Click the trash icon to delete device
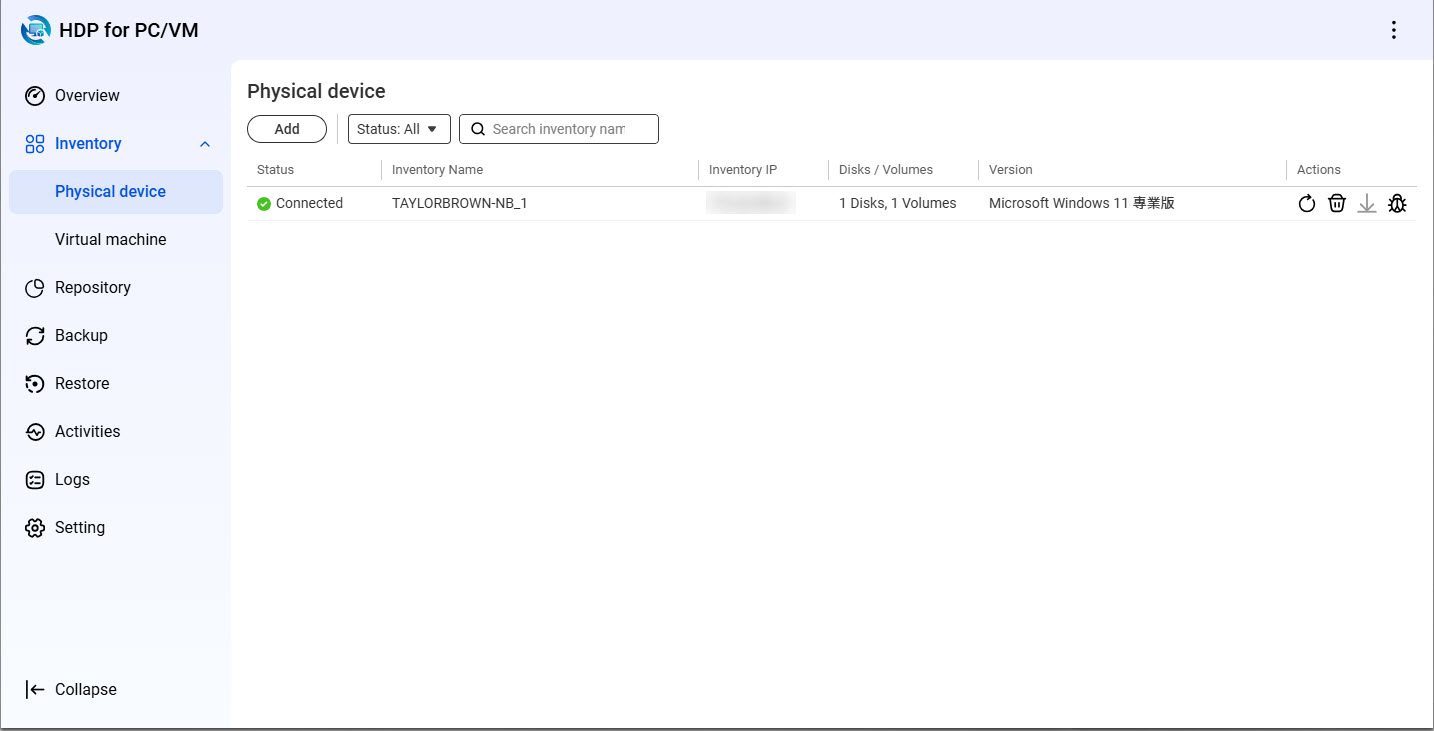1434x731 pixels. click(x=1336, y=204)
